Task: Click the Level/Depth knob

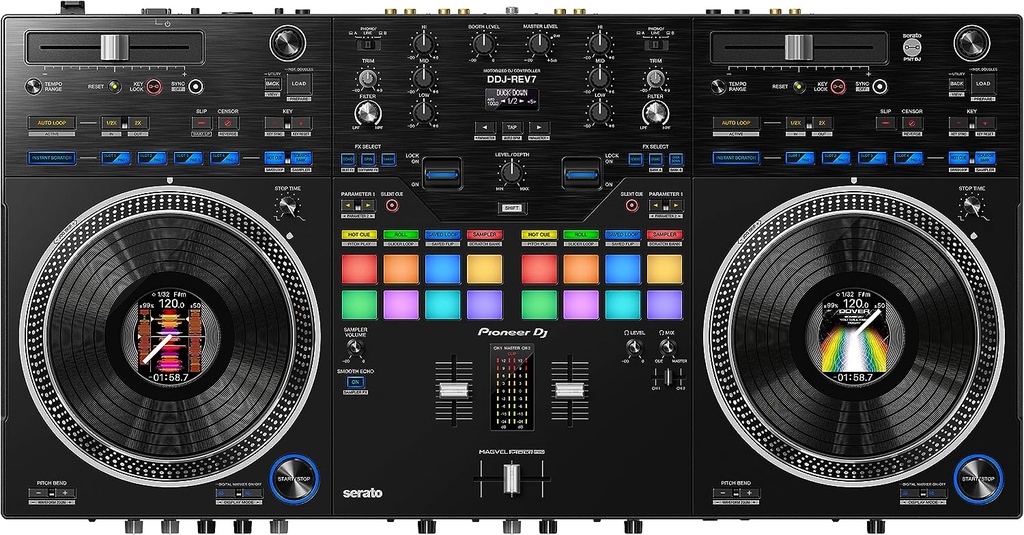Action: tap(512, 172)
